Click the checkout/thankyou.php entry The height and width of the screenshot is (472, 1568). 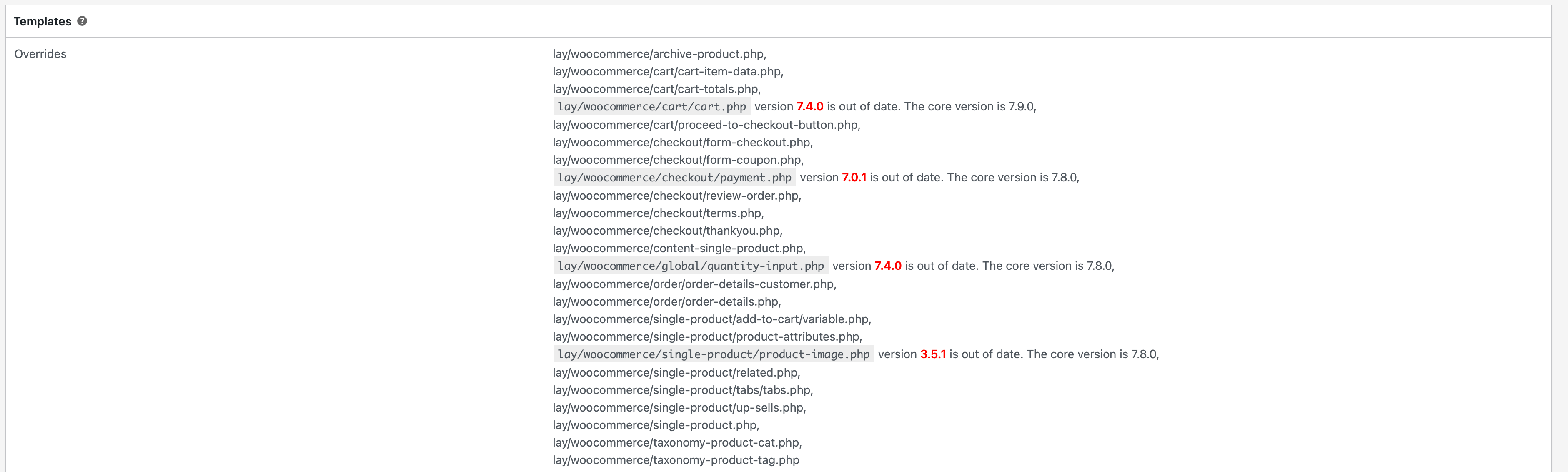[x=666, y=230]
